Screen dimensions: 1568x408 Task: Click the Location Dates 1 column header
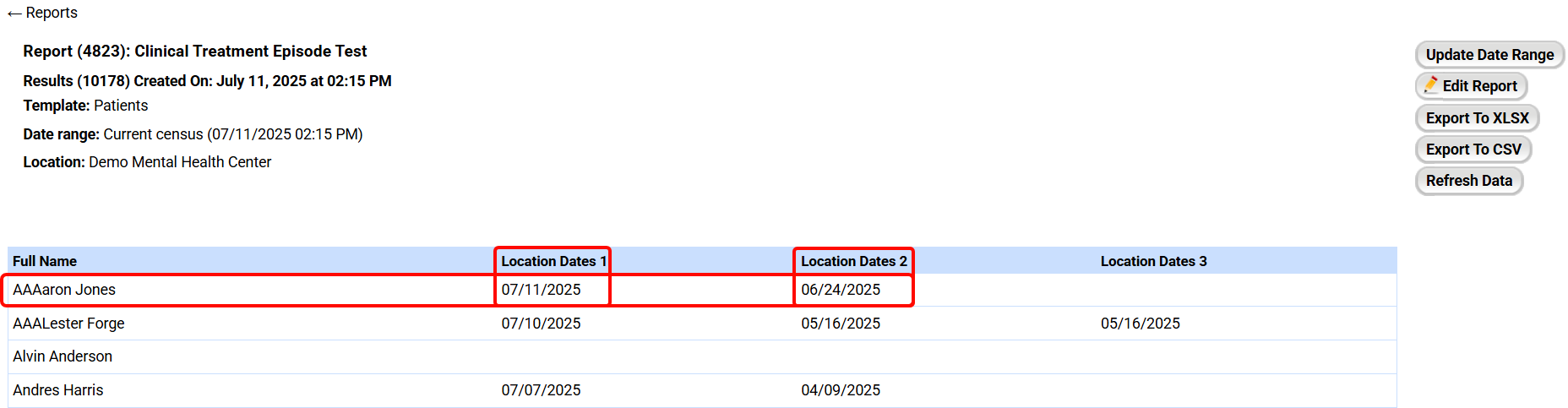coord(553,262)
